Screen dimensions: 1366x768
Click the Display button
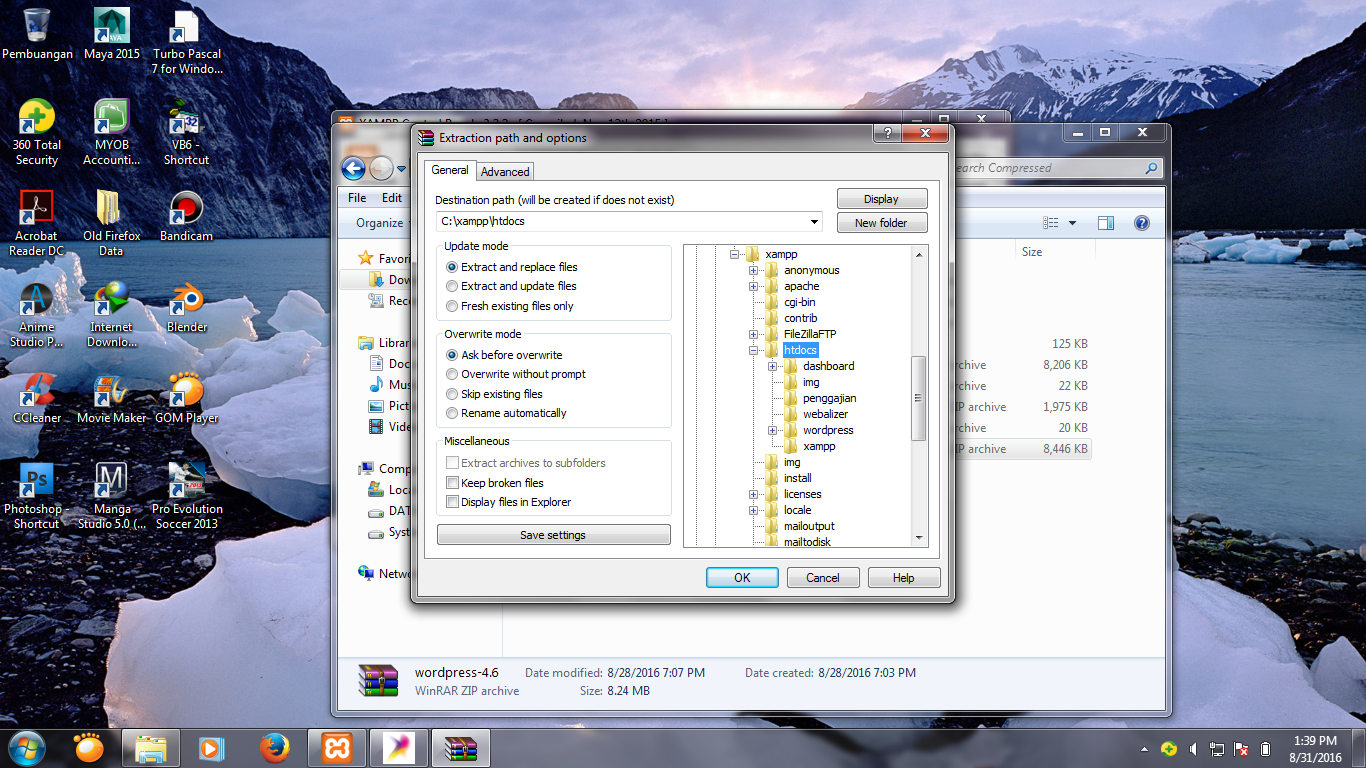click(x=882, y=199)
